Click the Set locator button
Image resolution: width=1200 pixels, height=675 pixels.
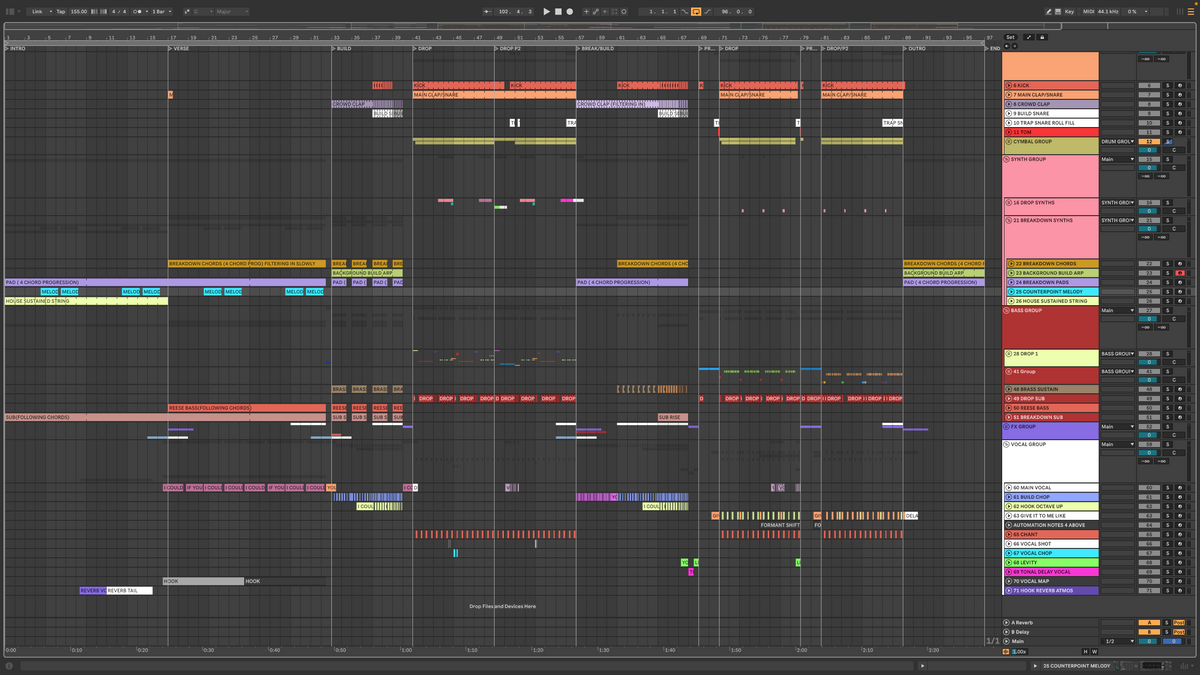point(1010,37)
